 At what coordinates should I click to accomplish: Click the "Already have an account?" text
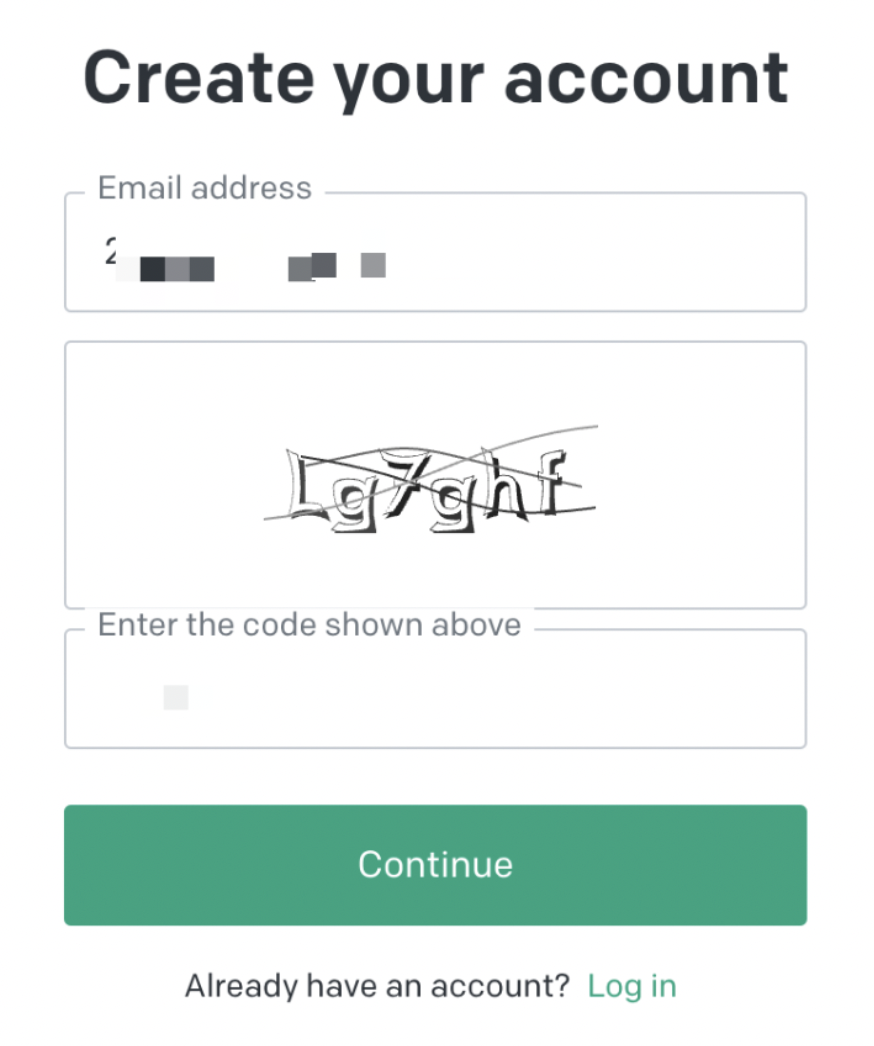click(377, 986)
